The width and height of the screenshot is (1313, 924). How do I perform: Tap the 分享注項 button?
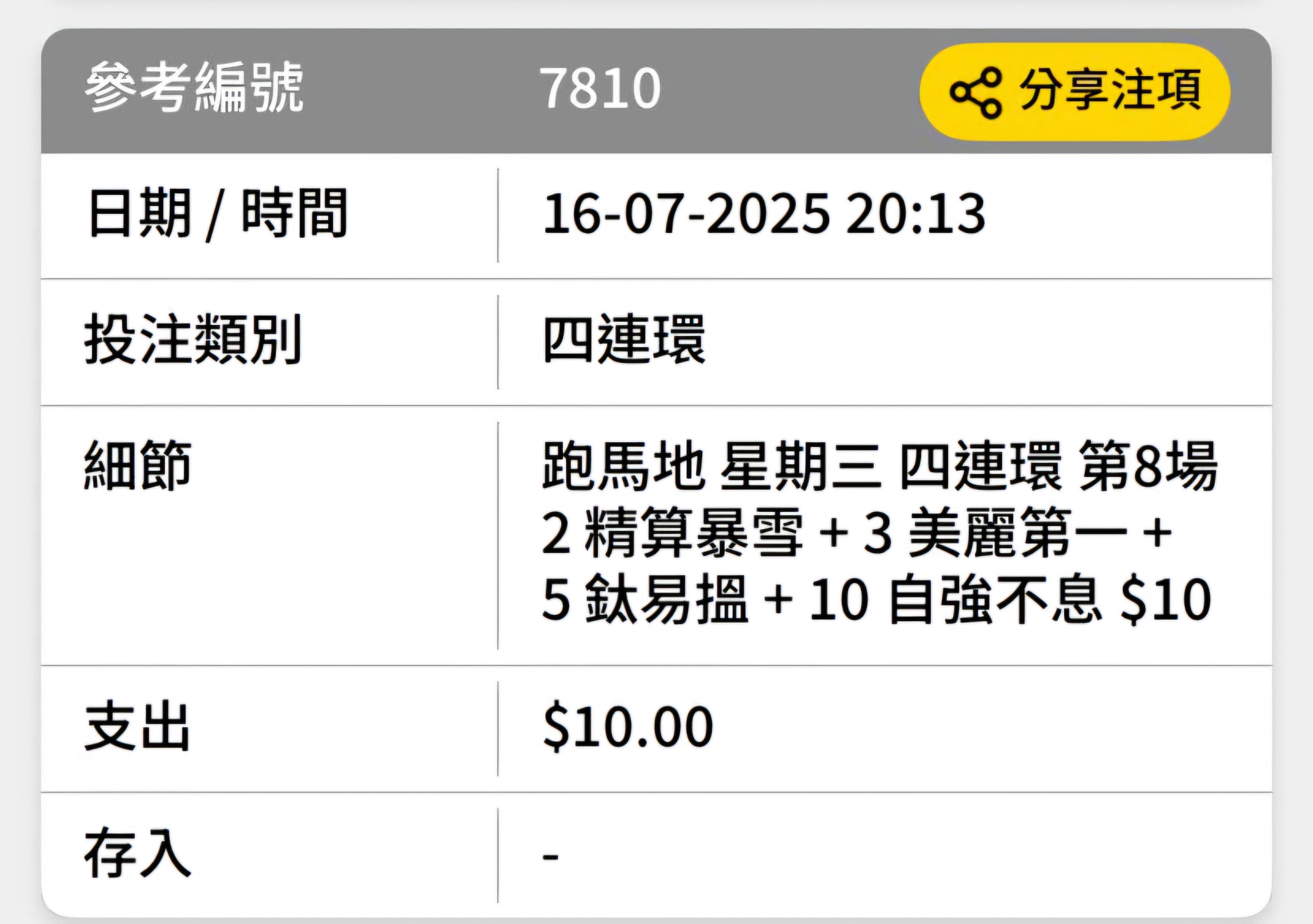click(1074, 92)
